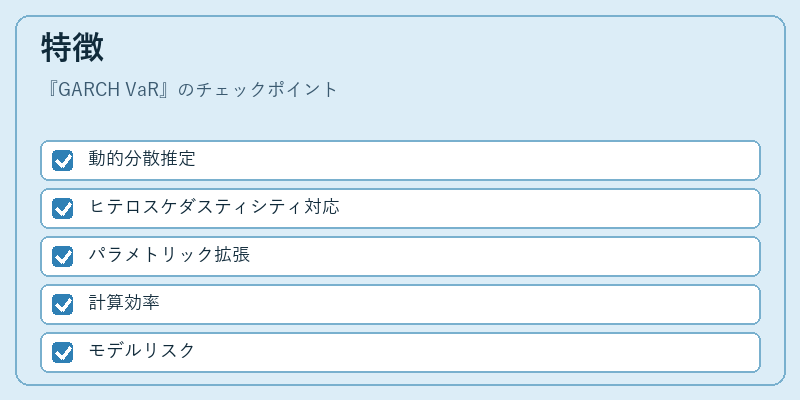Click the white checkmark icon beside 動的分散推定
This screenshot has height=400, width=800.
[63, 161]
